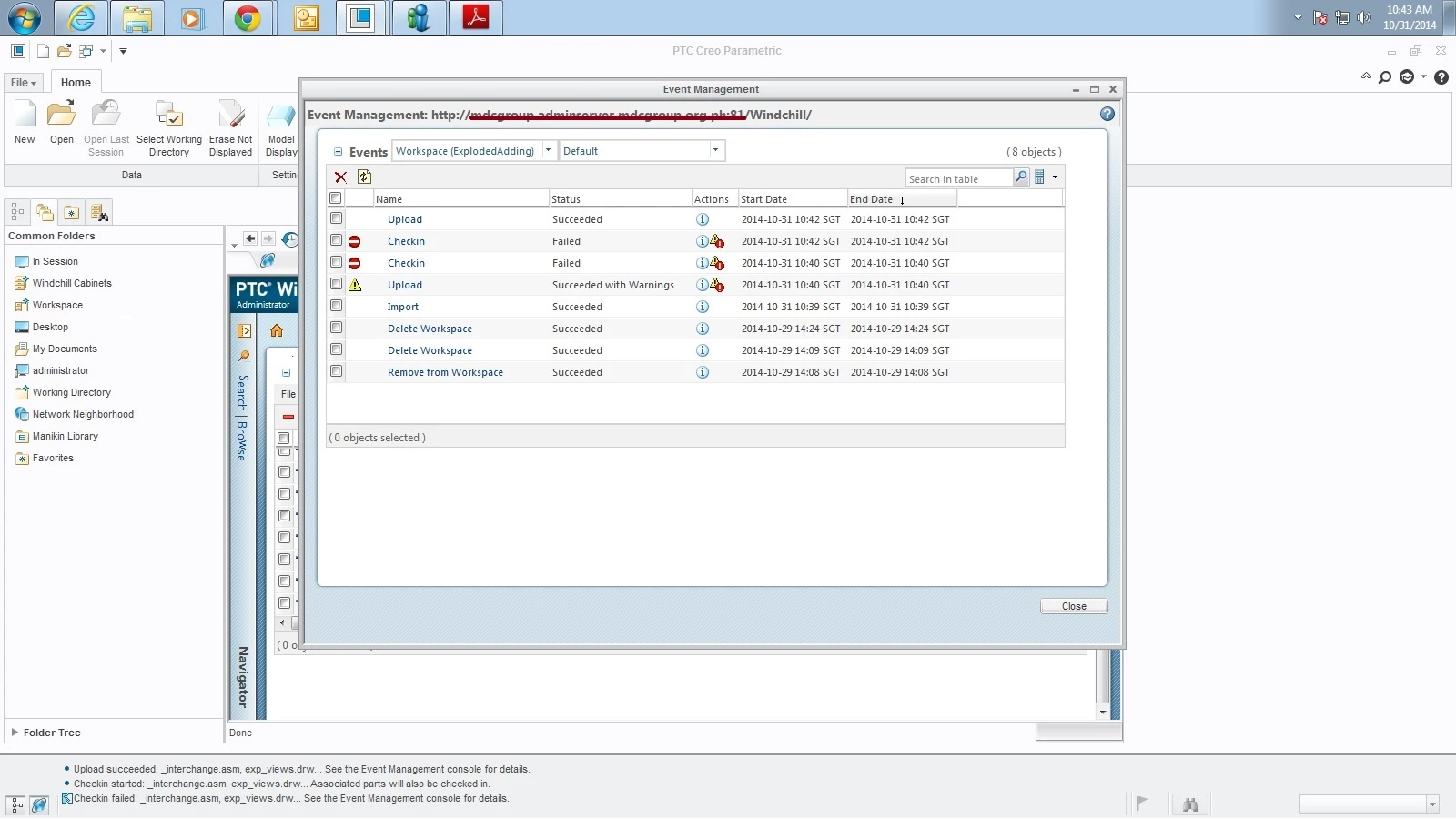Toggle the browser display icon in status bar
This screenshot has width=1456, height=819.
point(38,804)
